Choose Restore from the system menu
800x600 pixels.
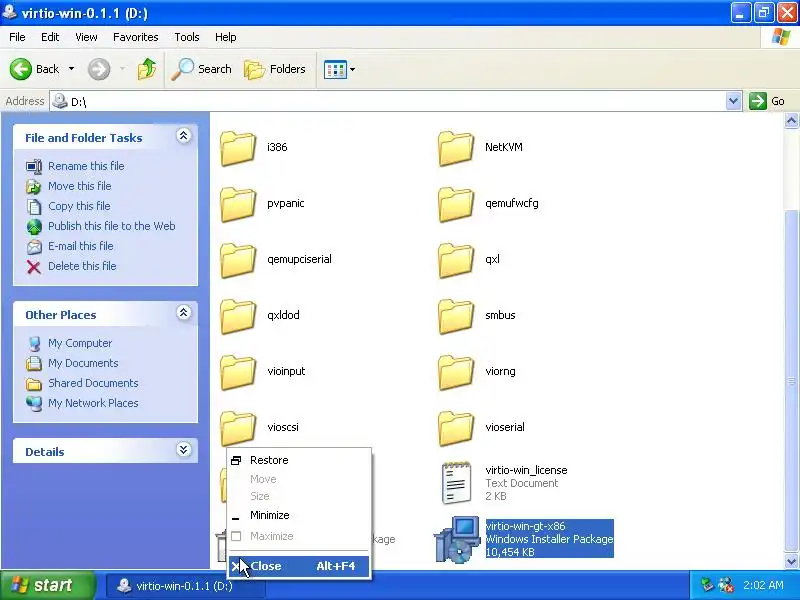(299, 460)
